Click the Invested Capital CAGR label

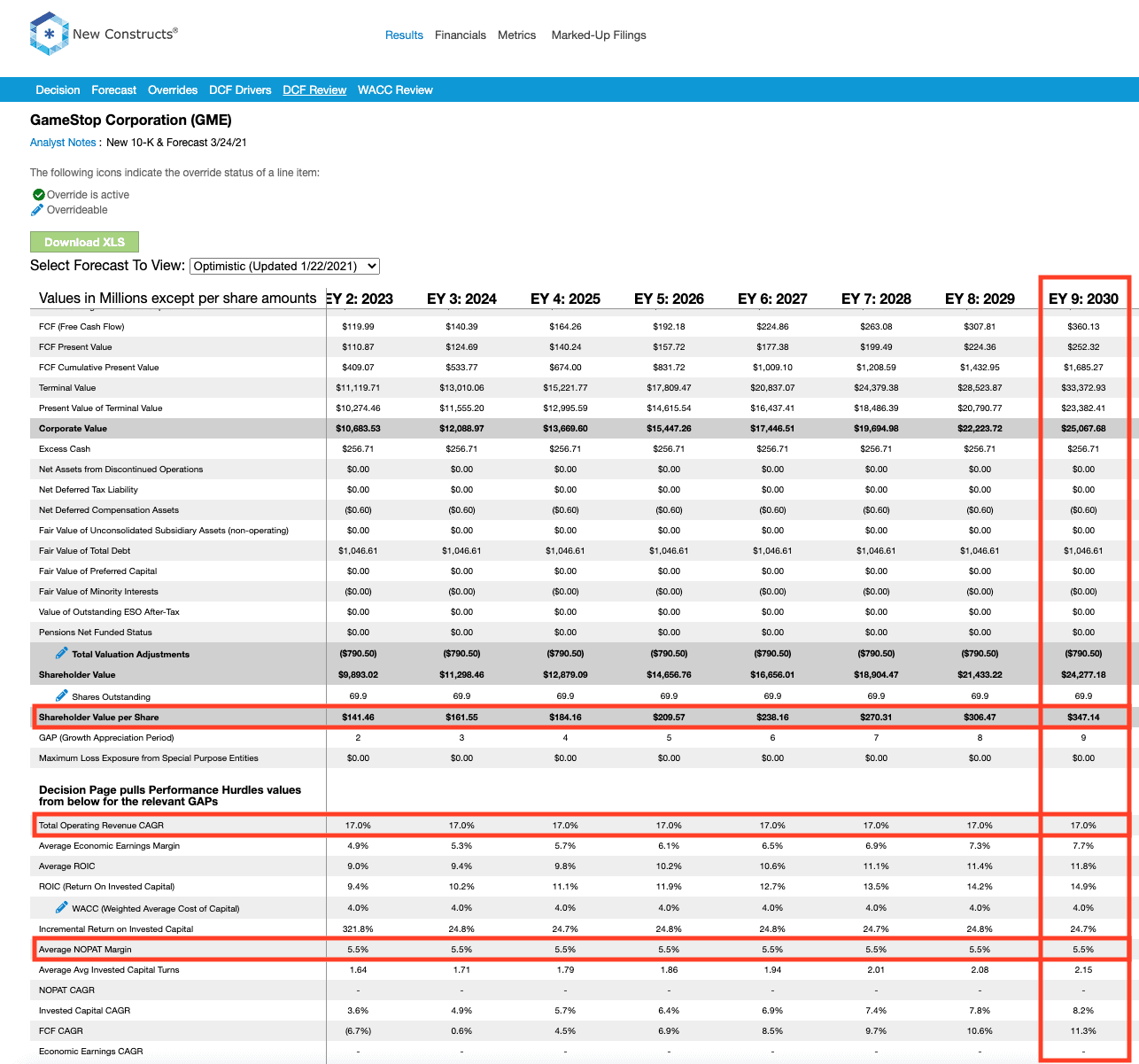coord(84,1011)
